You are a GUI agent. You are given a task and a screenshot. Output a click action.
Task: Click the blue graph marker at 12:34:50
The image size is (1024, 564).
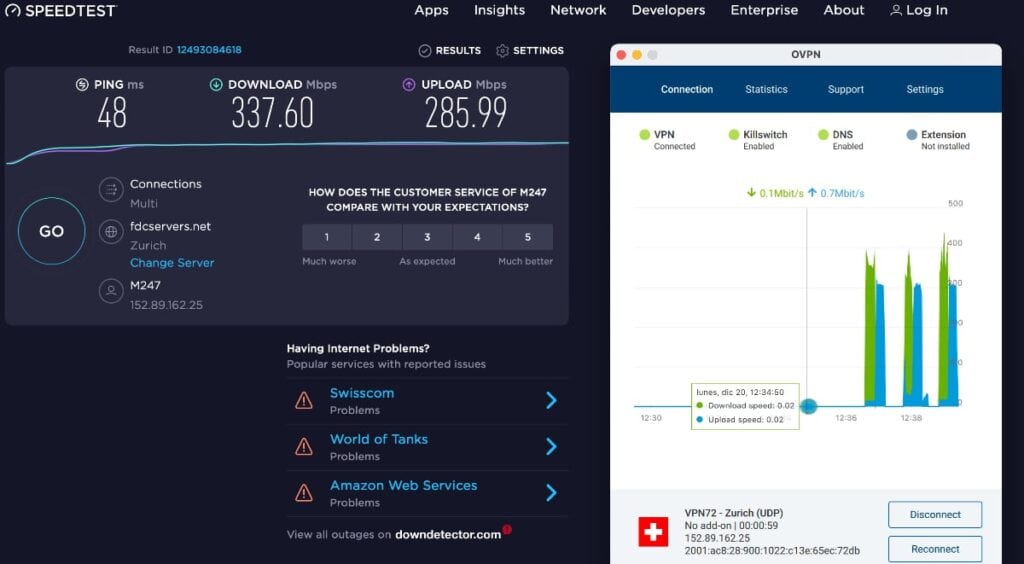[808, 406]
